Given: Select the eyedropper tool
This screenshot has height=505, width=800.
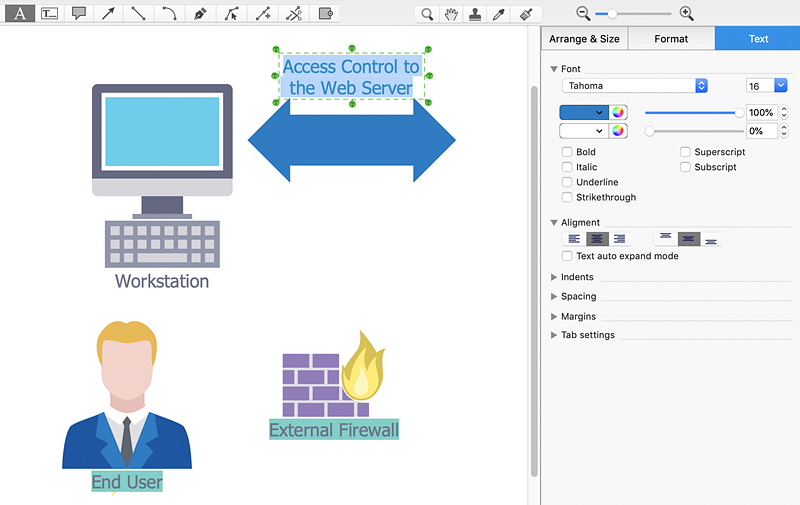Looking at the screenshot, I should tap(499, 14).
